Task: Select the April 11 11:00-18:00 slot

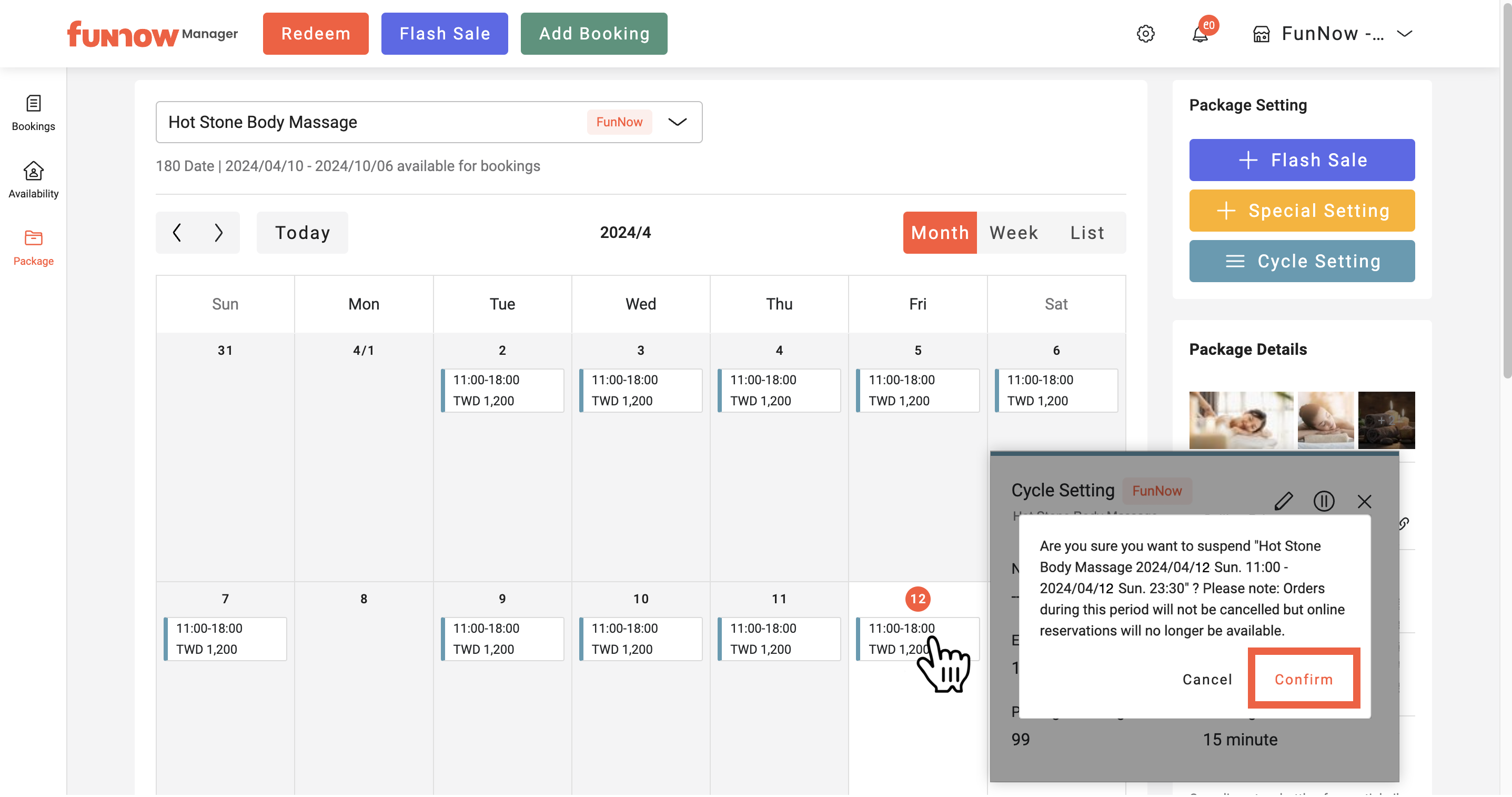Action: pyautogui.click(x=779, y=639)
